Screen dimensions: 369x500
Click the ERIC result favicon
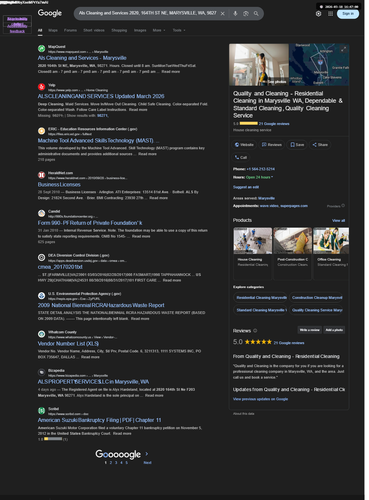(41, 131)
